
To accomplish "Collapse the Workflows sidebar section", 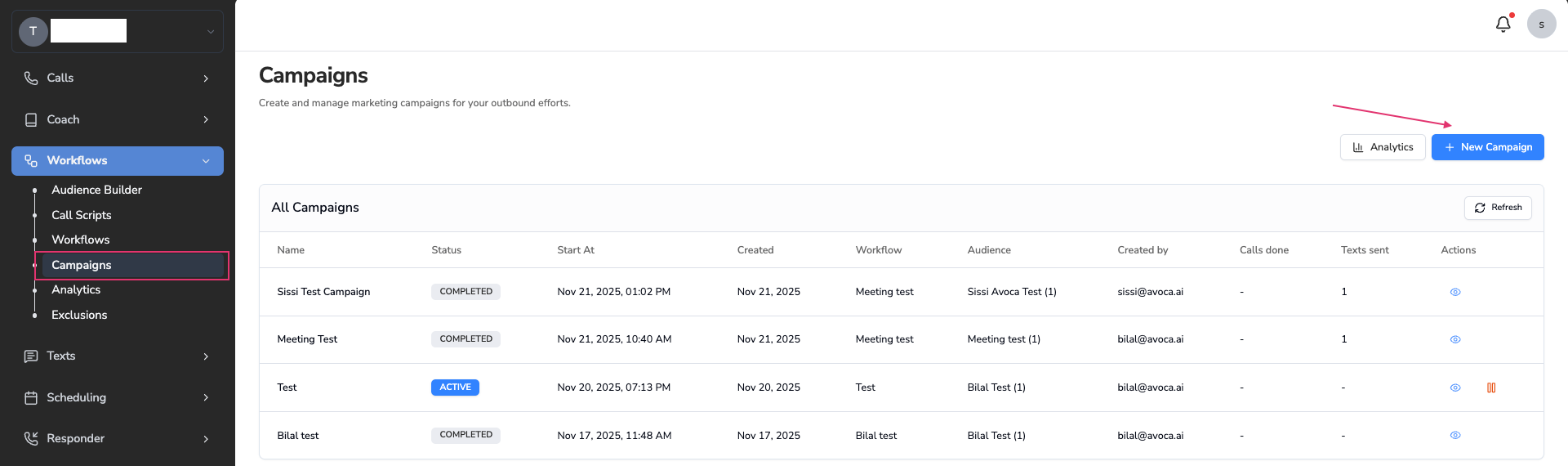I will point(206,161).
